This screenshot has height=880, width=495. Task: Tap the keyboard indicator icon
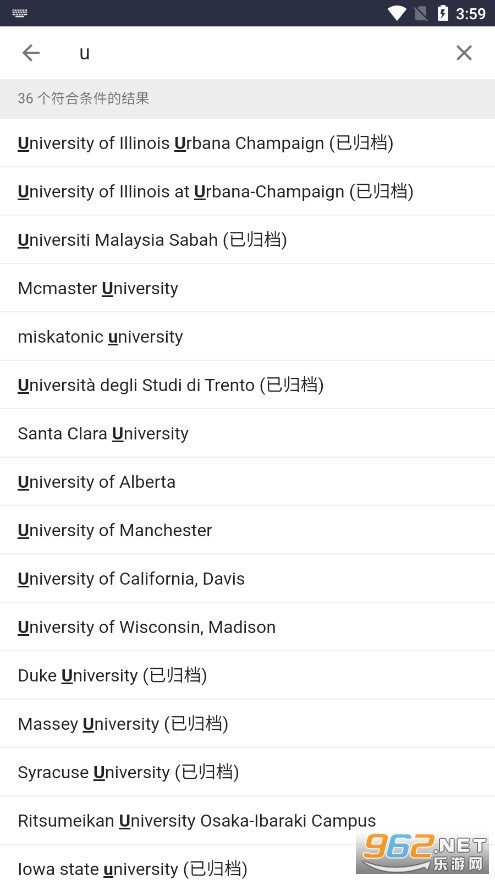pos(20,13)
